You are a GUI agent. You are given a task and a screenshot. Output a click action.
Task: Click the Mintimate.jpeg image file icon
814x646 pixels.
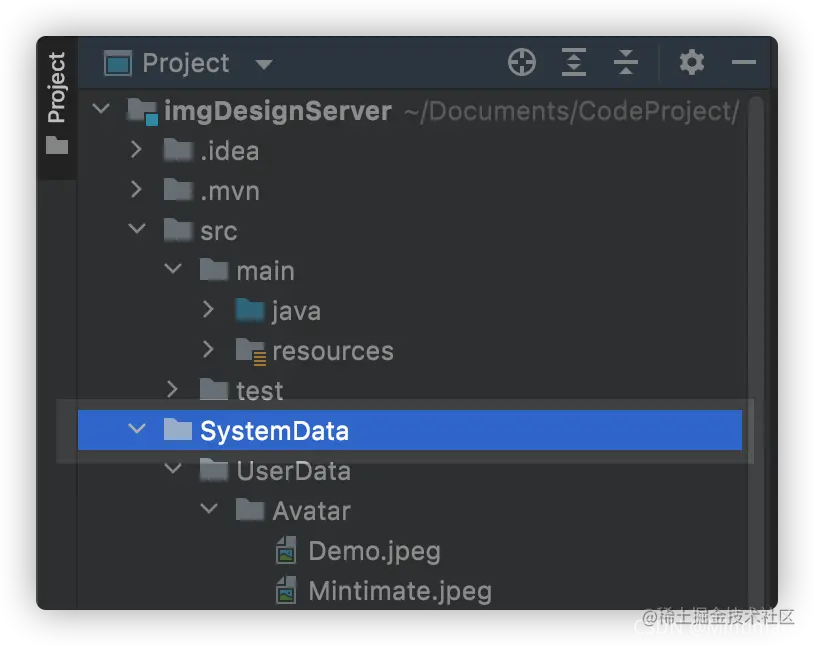(x=286, y=590)
